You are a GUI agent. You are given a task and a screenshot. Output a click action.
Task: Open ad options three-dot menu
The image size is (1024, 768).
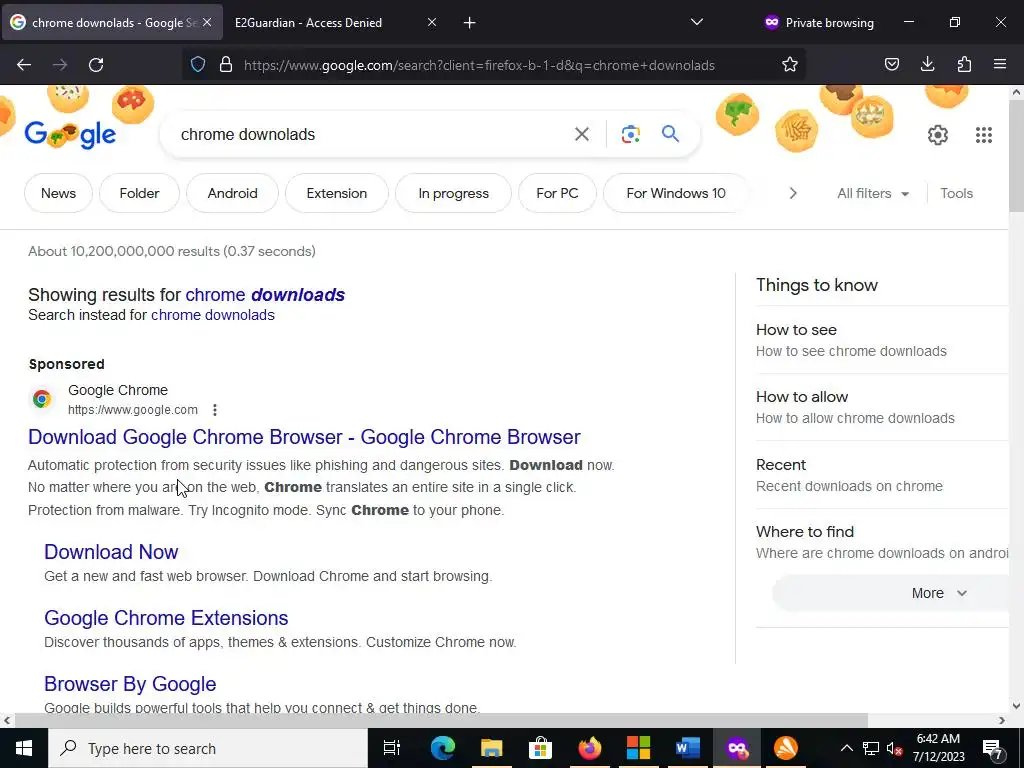pyautogui.click(x=215, y=409)
